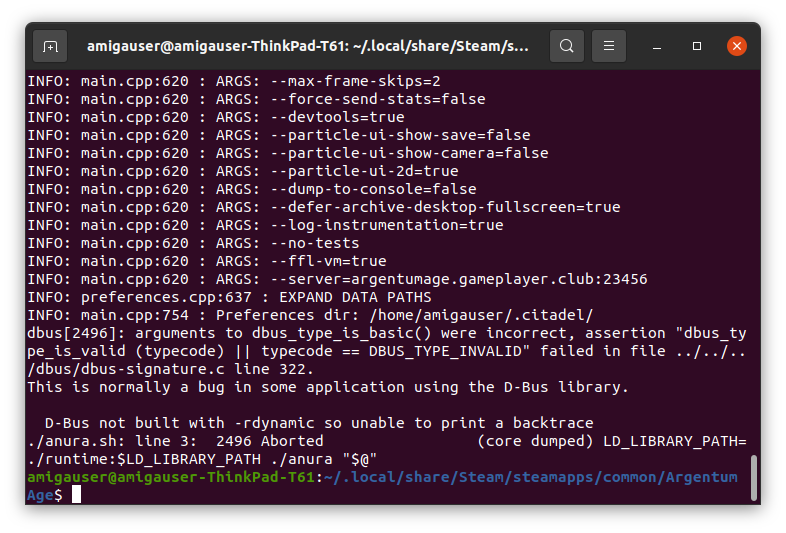The image size is (786, 533).
Task: Click the Preferences dir /home/amigauser/.citadel/ line
Action: point(310,315)
